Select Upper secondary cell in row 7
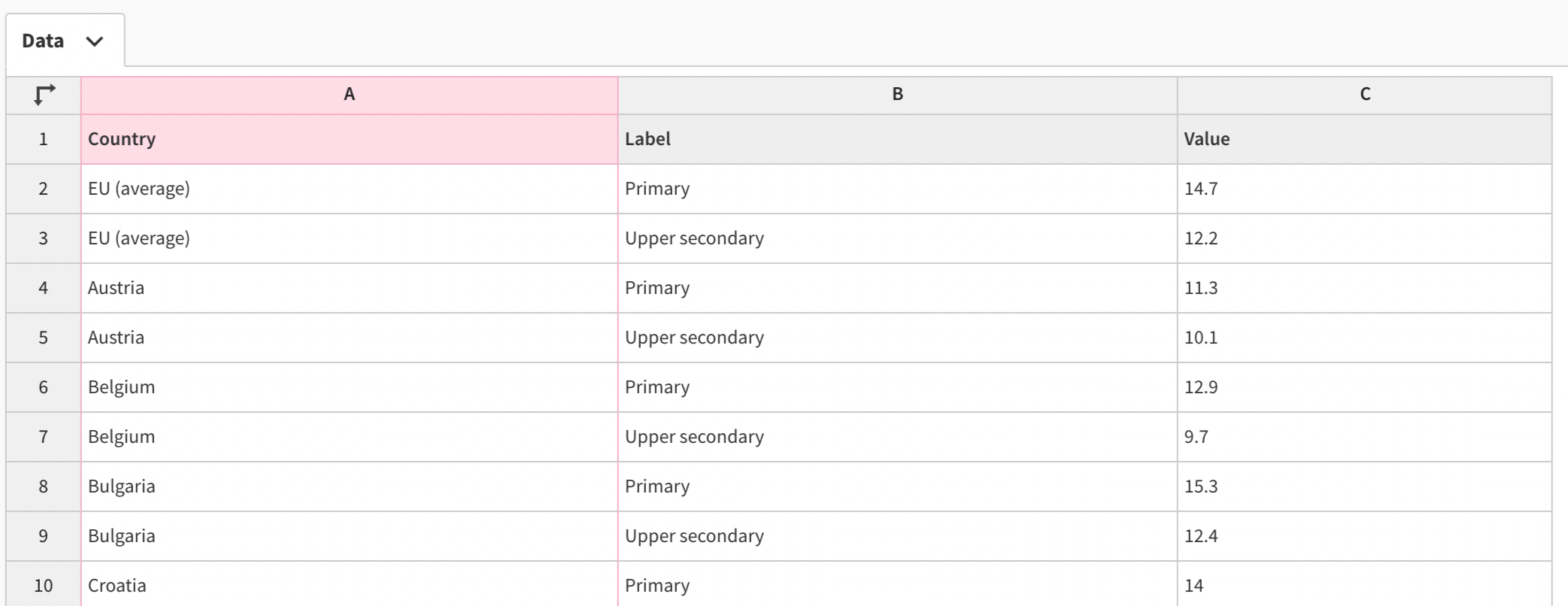 click(897, 437)
